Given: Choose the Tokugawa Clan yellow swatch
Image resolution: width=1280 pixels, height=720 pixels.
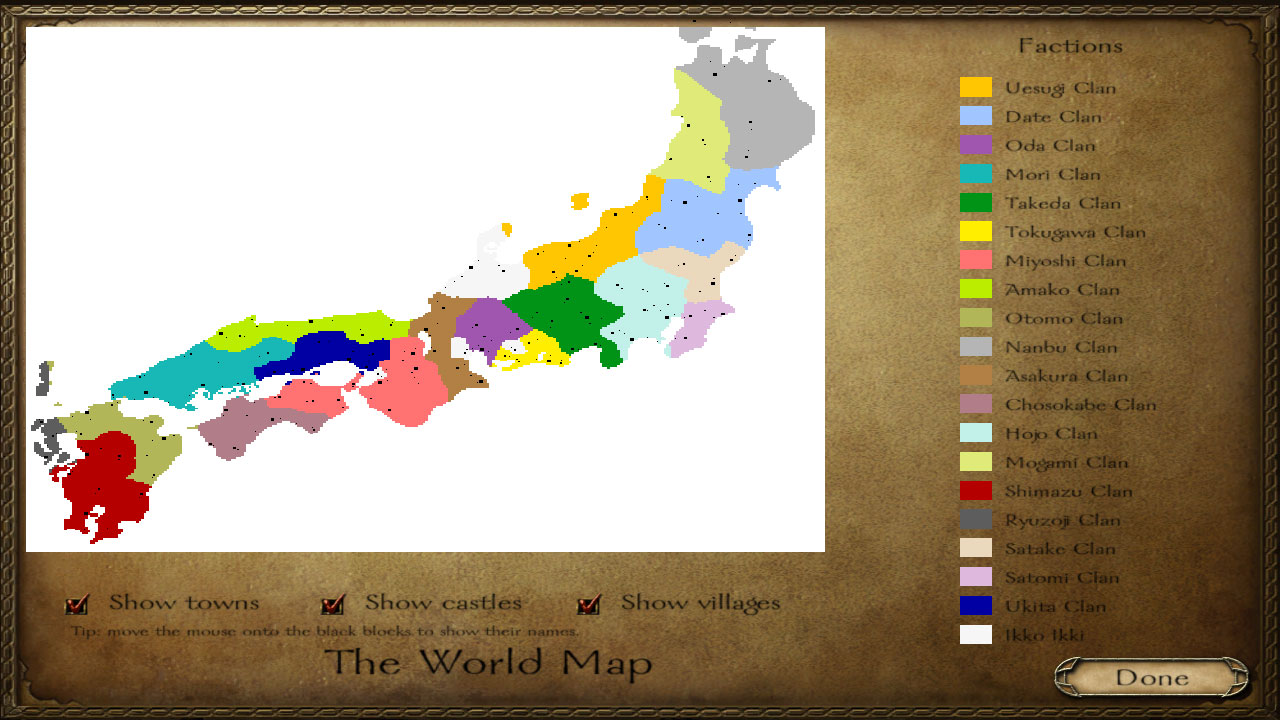Looking at the screenshot, I should click(x=975, y=232).
